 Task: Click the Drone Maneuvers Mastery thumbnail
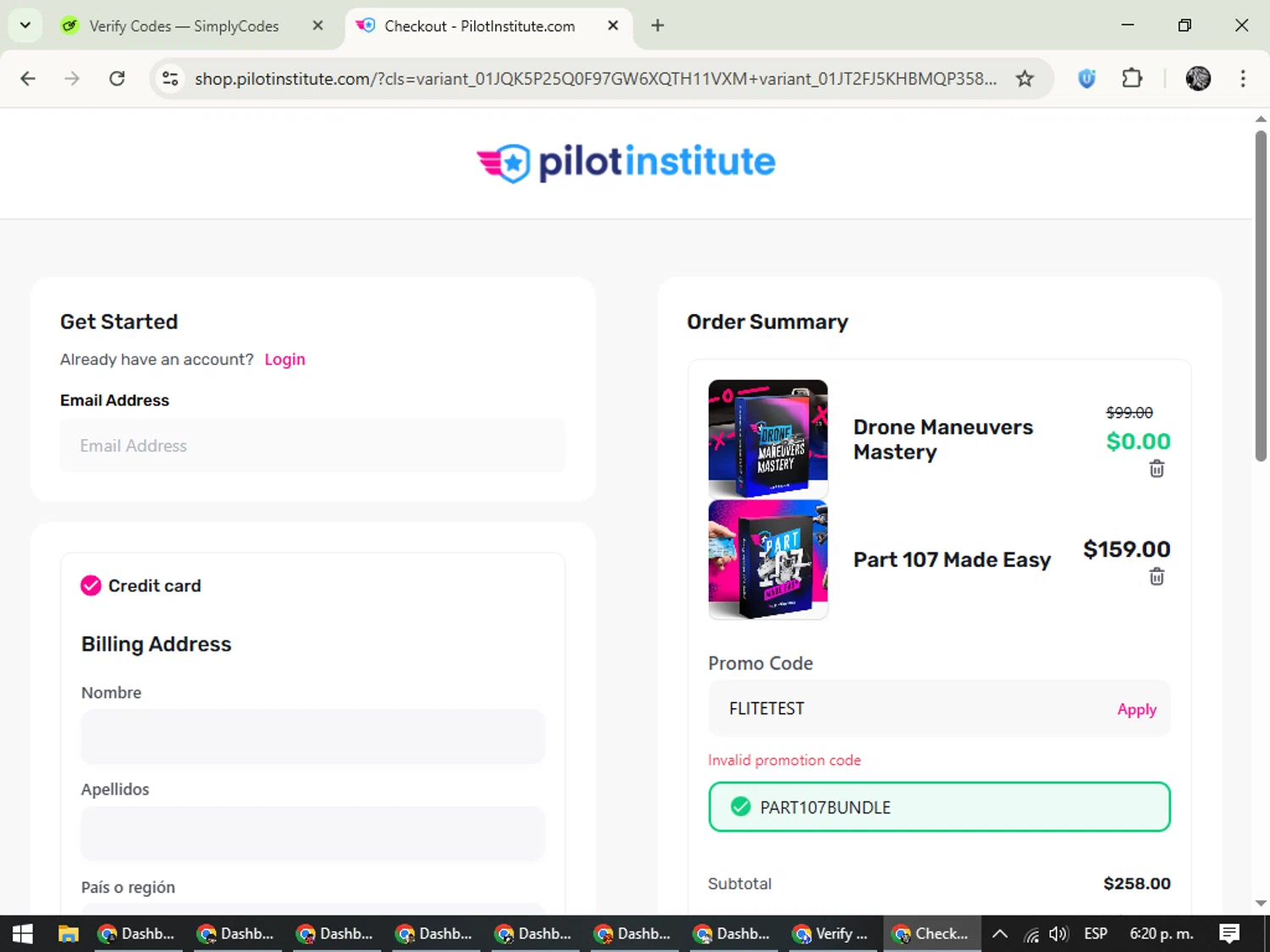click(768, 438)
